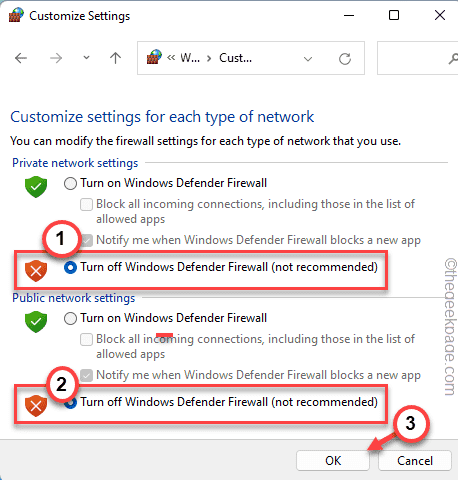The width and height of the screenshot is (458, 480).
Task: Select Turn off Firewall for private network
Action: [x=70, y=267]
